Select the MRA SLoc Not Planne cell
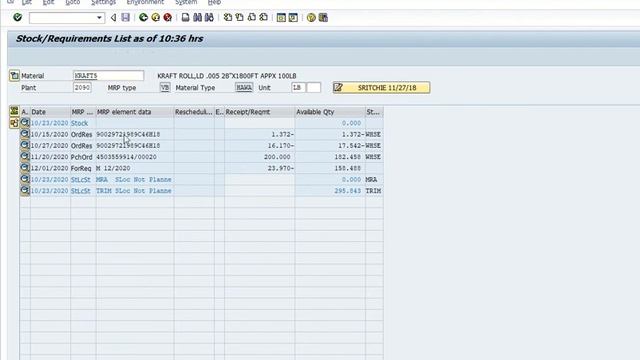 [x=134, y=180]
